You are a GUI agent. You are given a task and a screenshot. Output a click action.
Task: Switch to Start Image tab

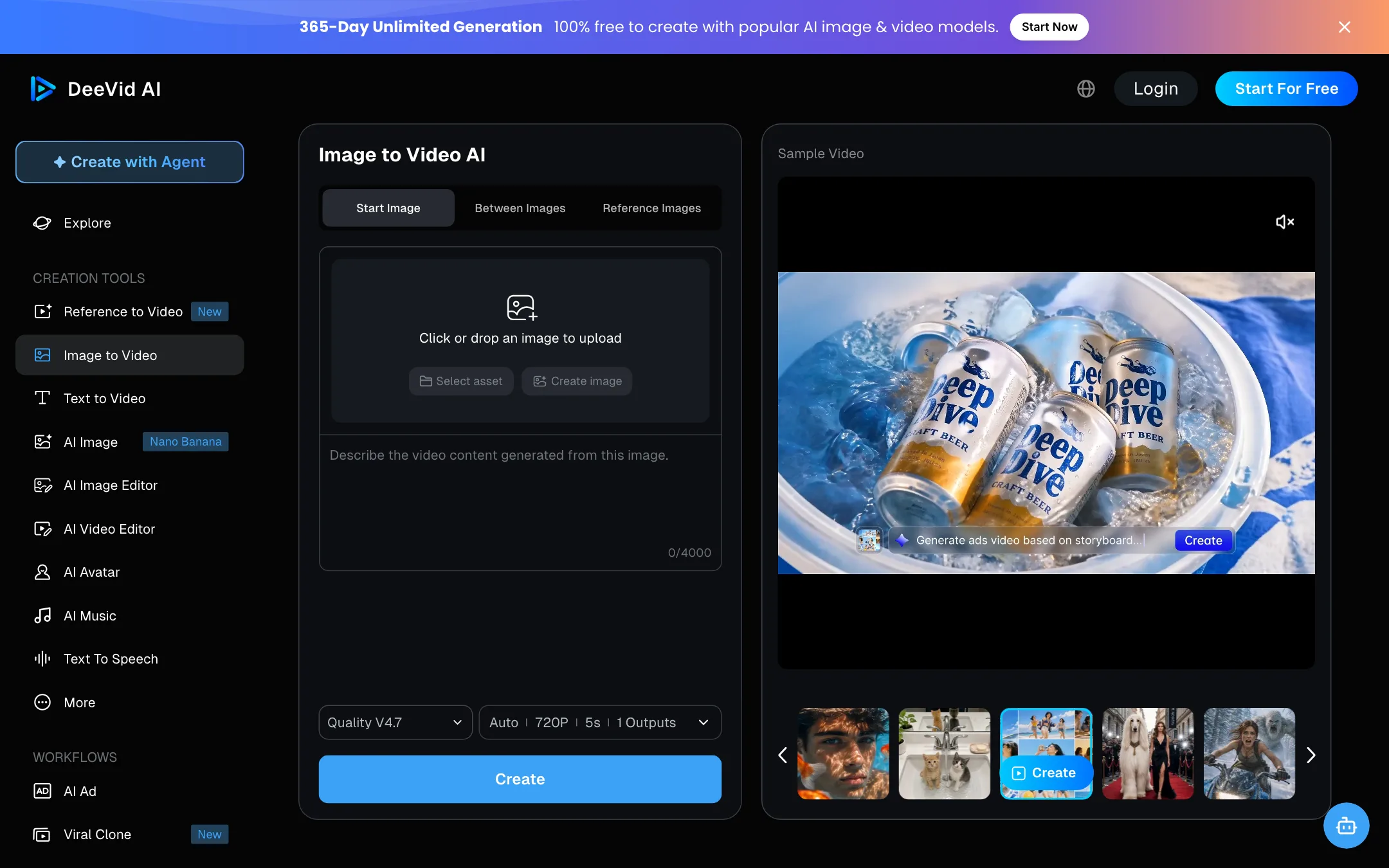(x=388, y=208)
